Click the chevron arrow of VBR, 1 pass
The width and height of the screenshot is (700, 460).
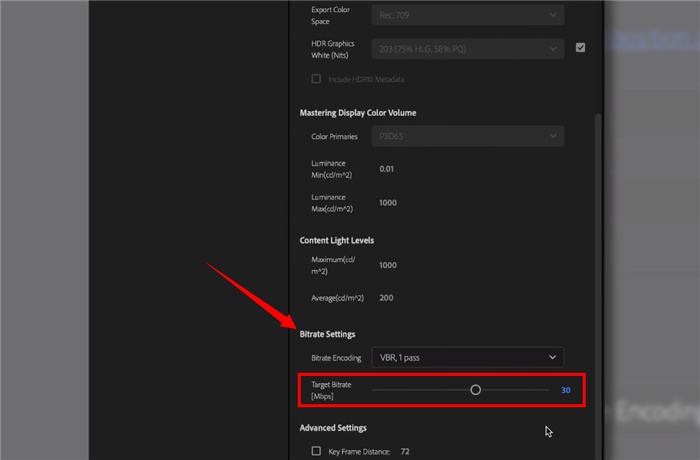coord(552,357)
